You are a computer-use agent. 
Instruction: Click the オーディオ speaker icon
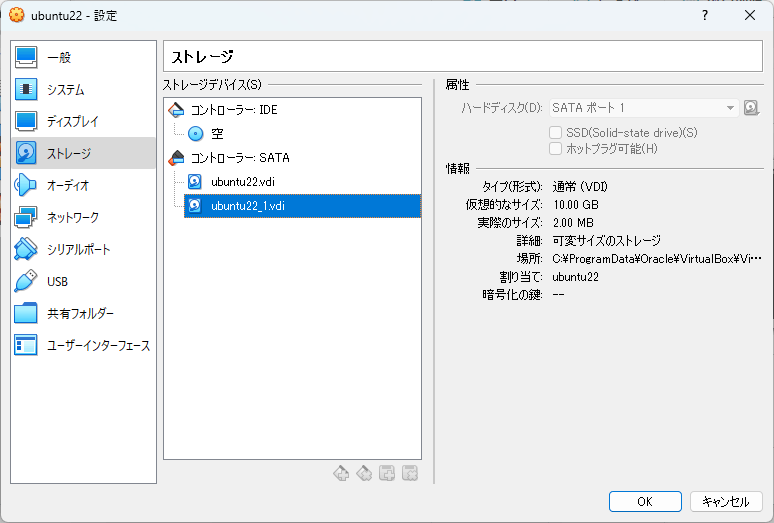(x=26, y=186)
